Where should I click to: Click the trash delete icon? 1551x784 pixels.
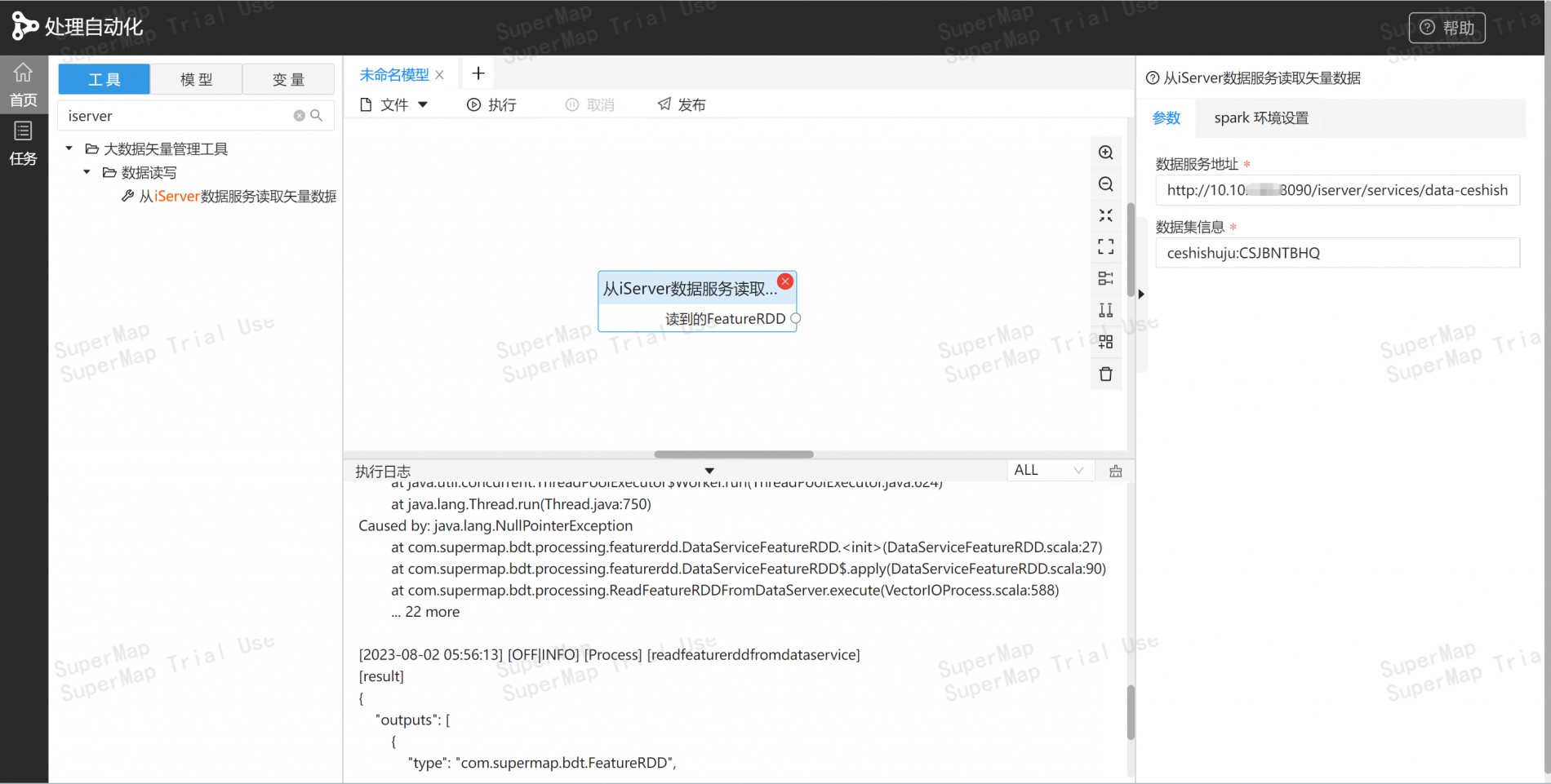[x=1105, y=374]
